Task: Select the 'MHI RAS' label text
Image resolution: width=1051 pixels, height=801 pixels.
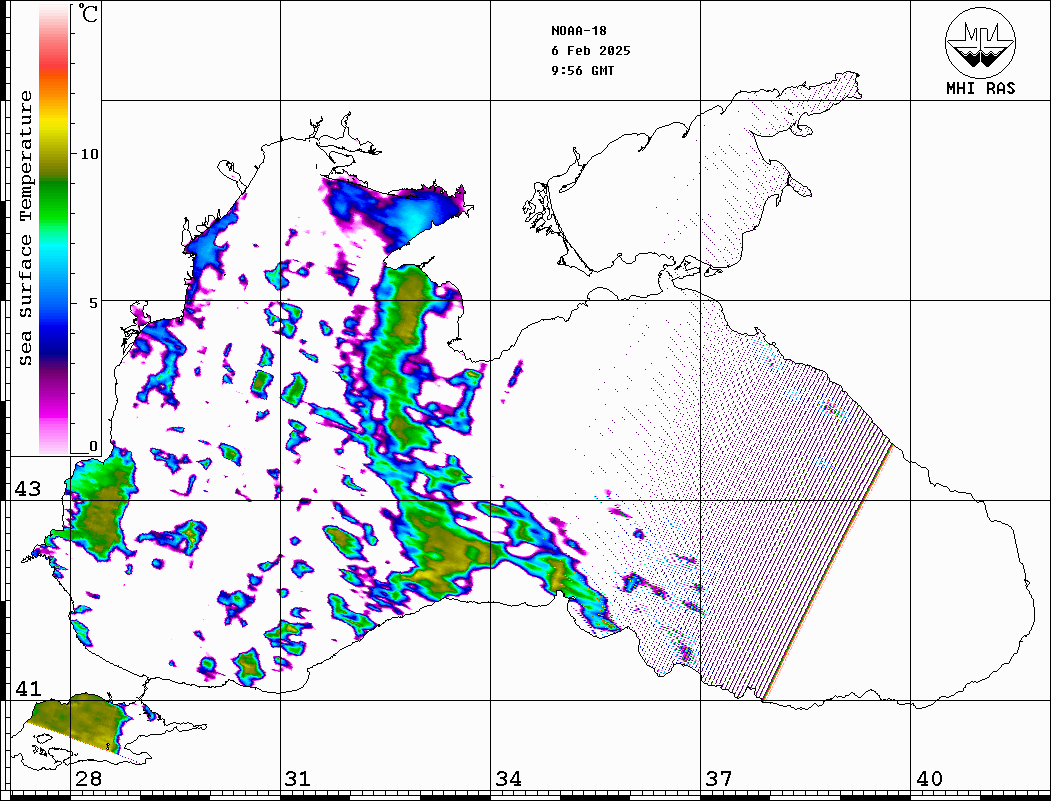Action: tap(981, 88)
